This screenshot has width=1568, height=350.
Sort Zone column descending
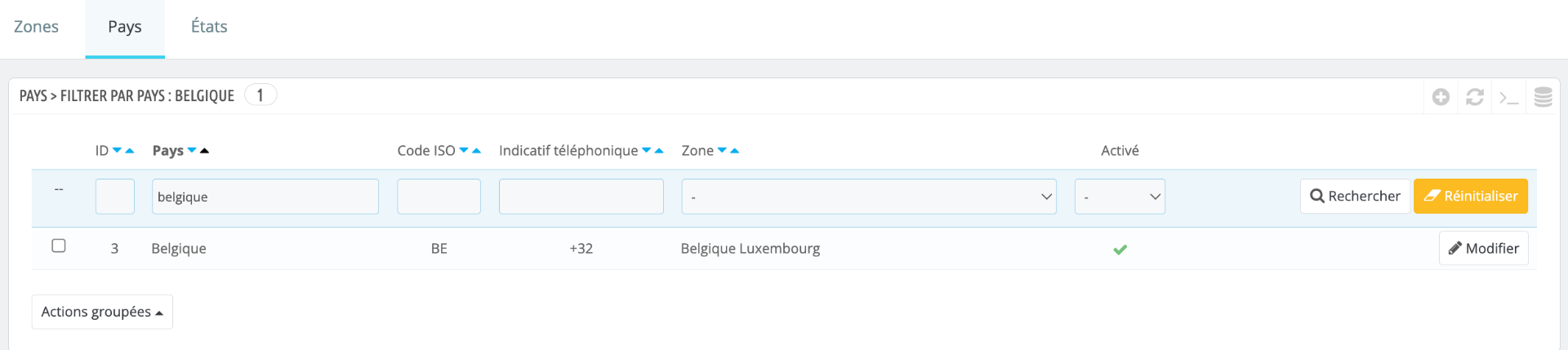coord(722,150)
